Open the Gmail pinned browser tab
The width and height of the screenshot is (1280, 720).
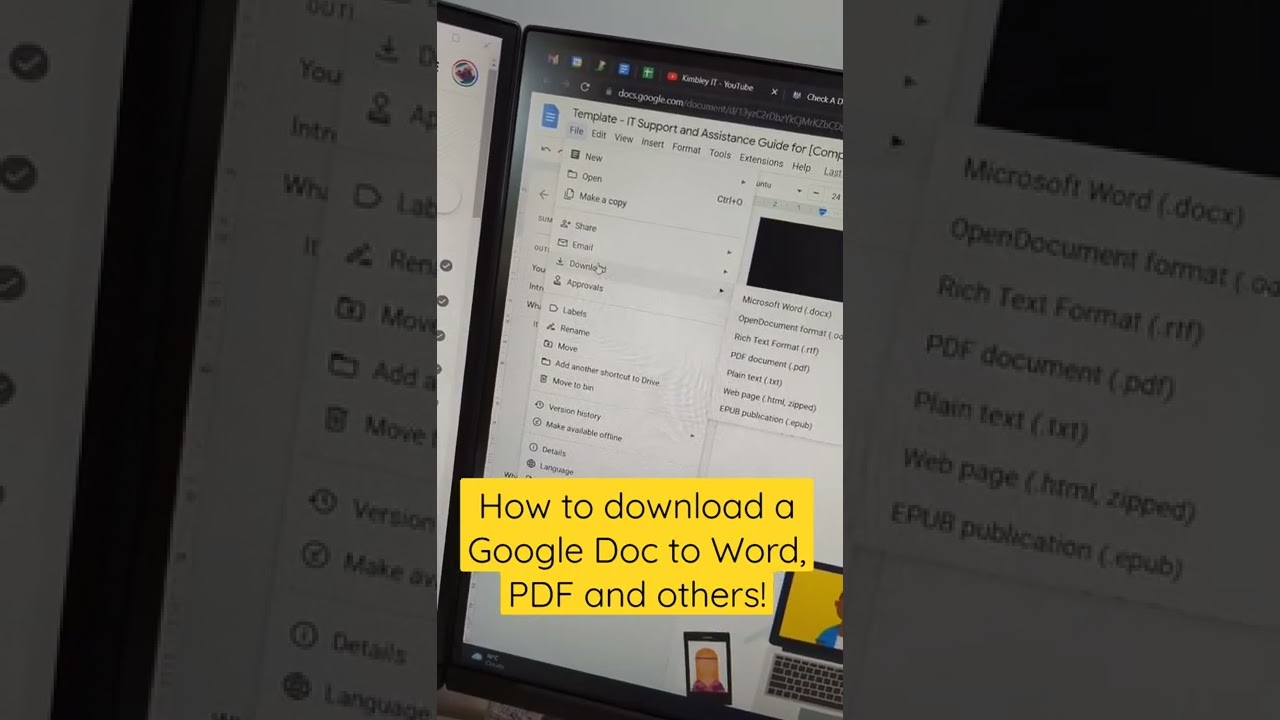click(x=554, y=60)
